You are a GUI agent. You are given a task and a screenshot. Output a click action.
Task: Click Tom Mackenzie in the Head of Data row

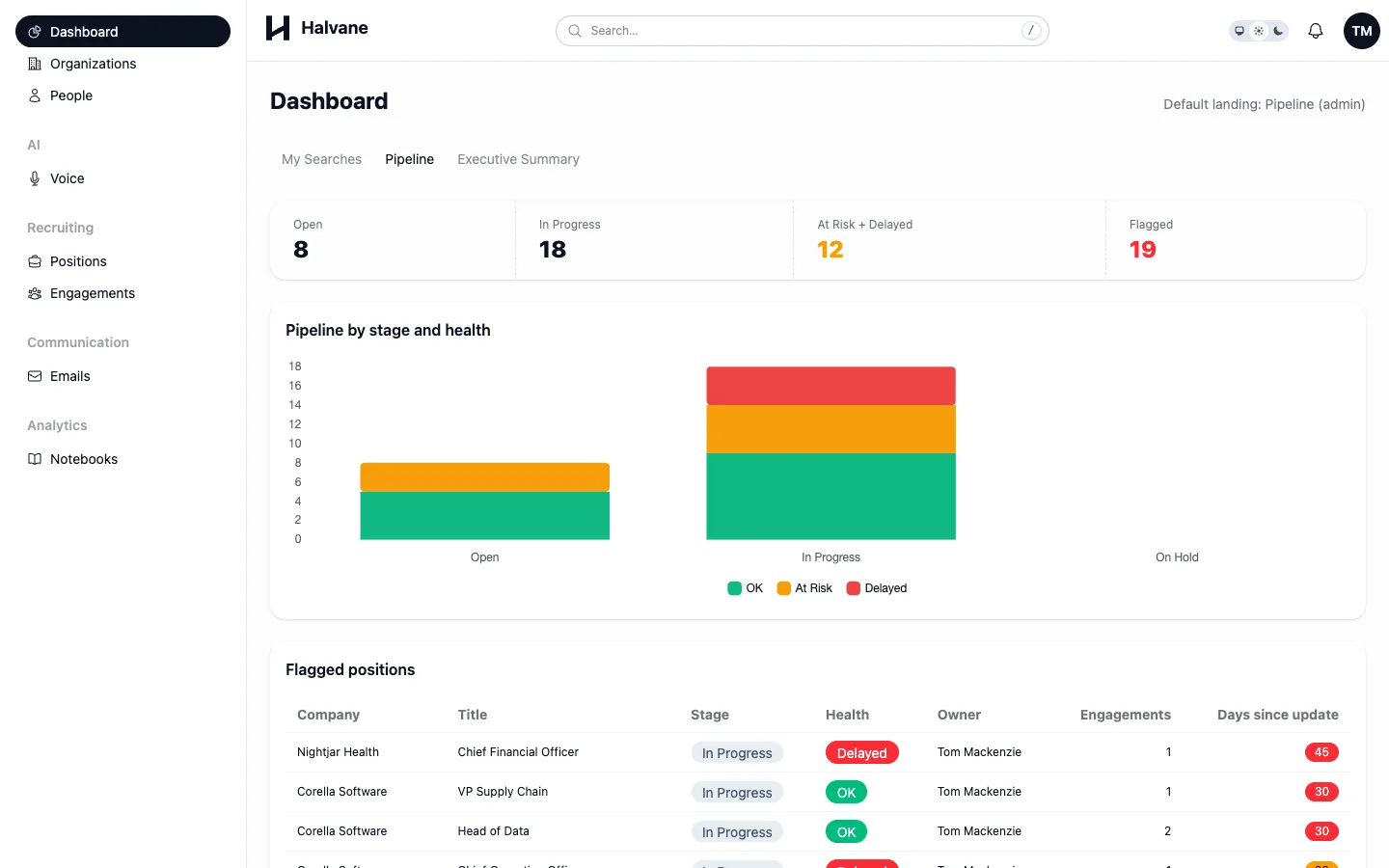pos(979,831)
